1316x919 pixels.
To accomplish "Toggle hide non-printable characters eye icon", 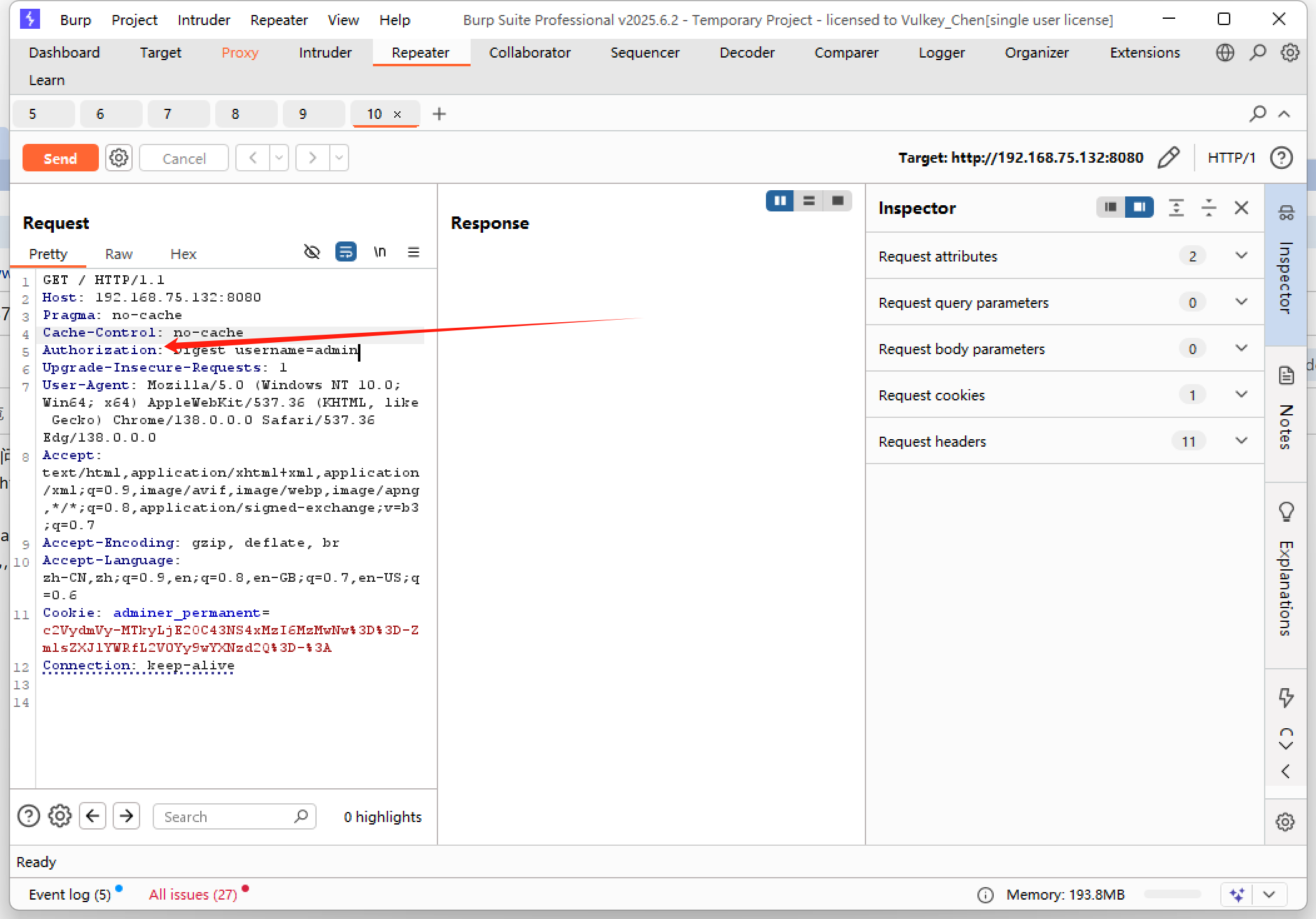I will point(312,252).
